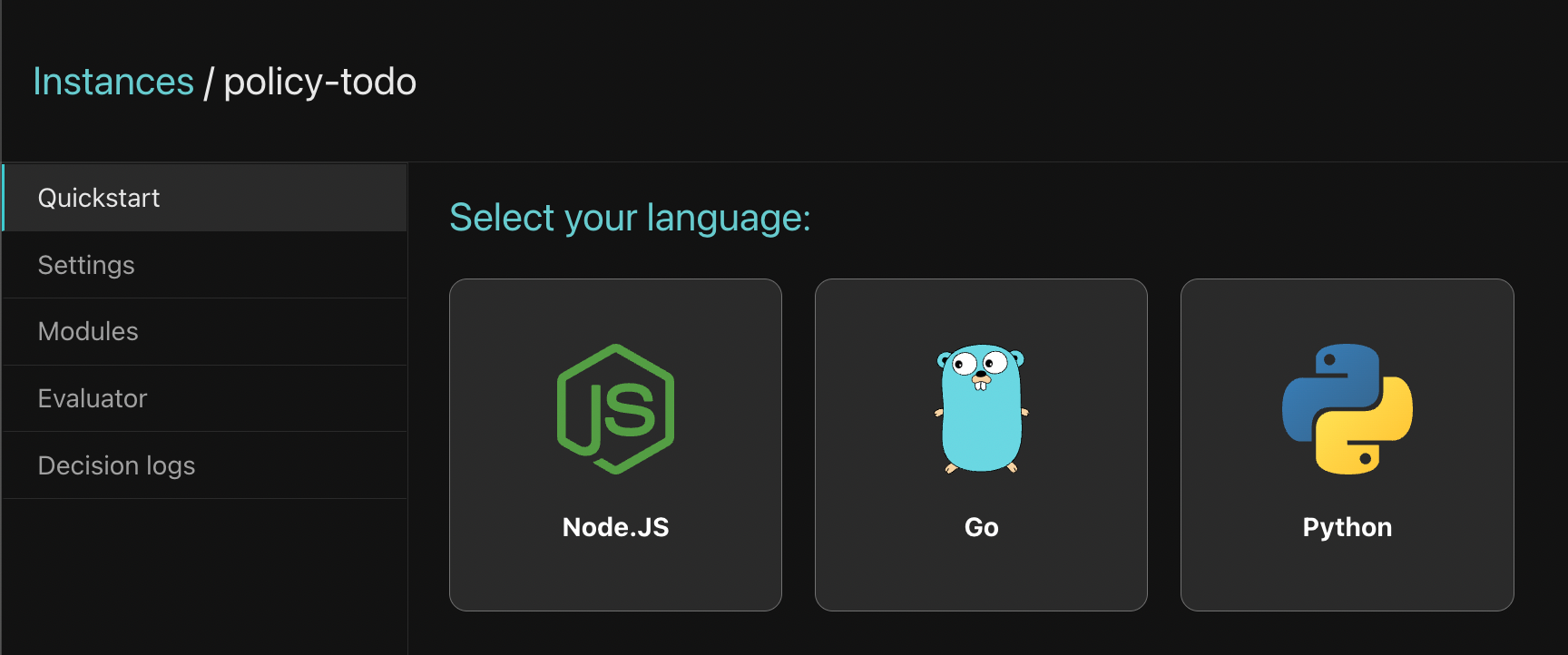Switch to the Modules sidebar tab
The image size is (1568, 655).
click(205, 331)
